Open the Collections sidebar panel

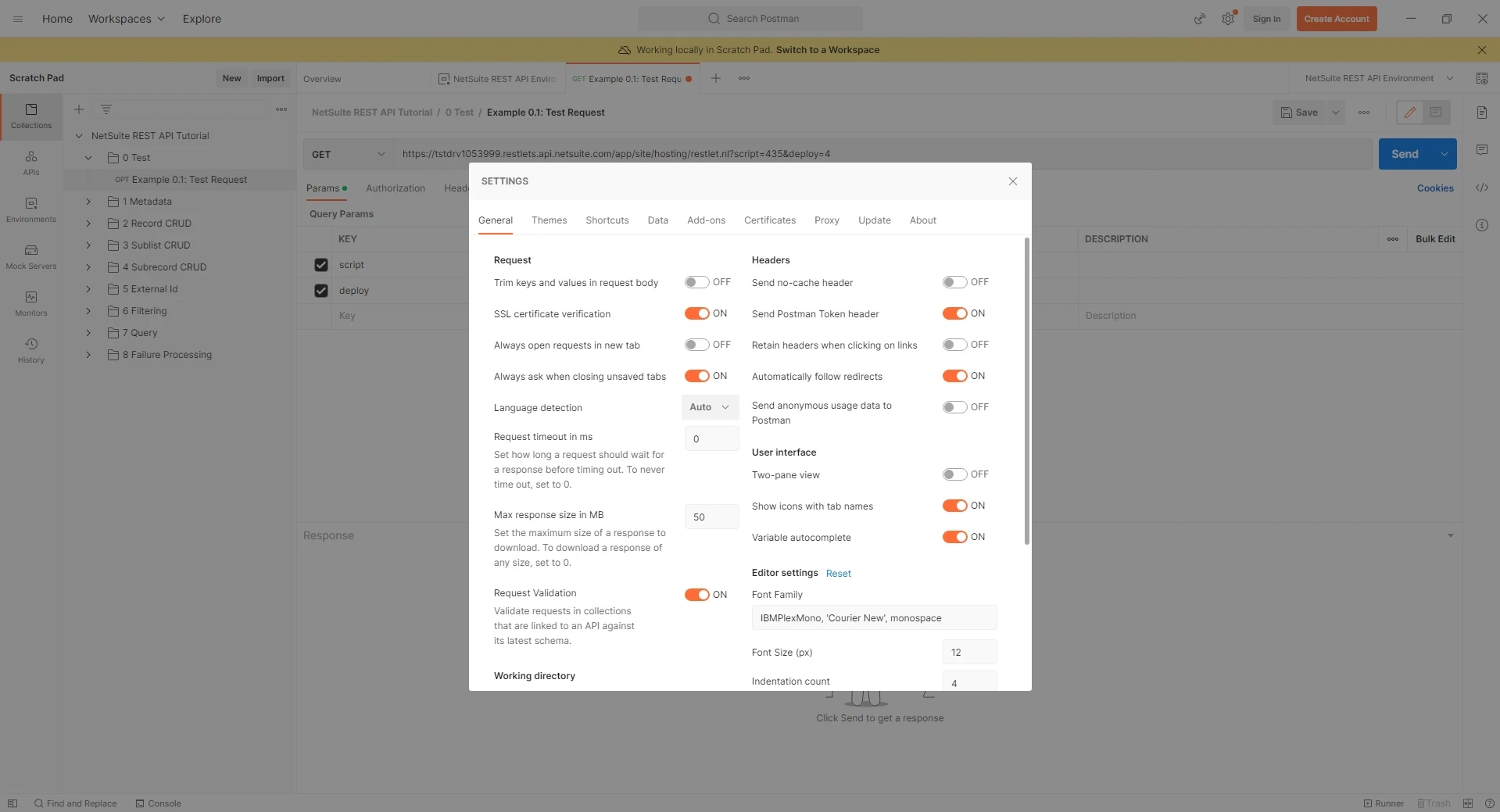pos(31,116)
